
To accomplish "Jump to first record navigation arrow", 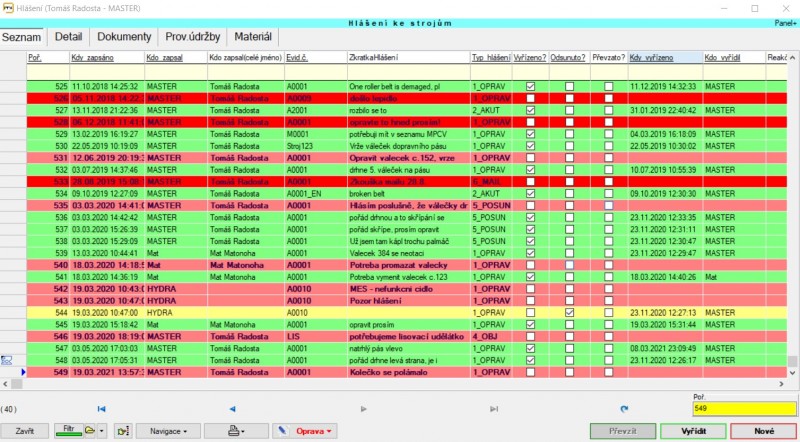I will (x=101, y=409).
